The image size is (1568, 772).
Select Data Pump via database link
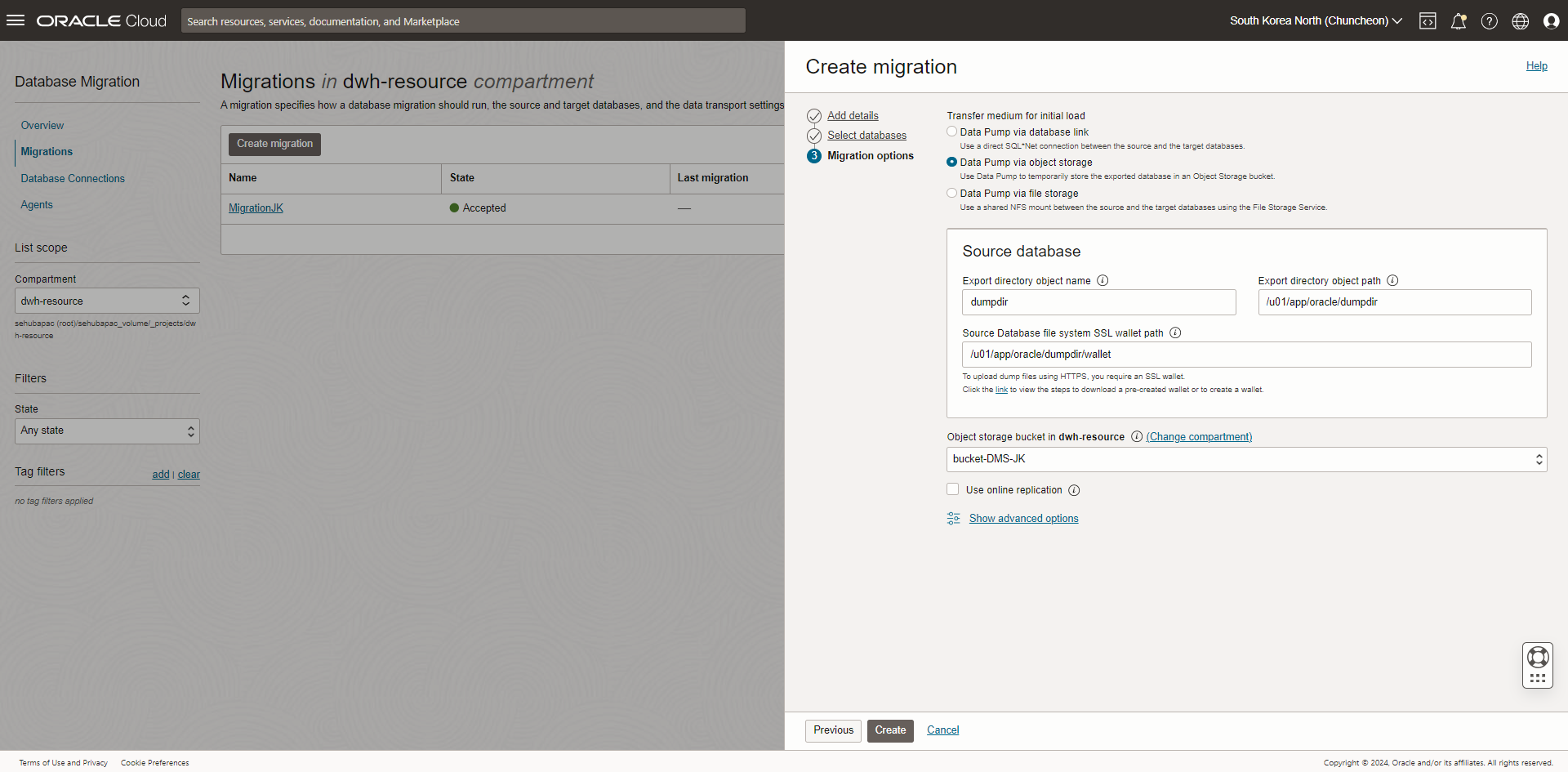click(951, 132)
